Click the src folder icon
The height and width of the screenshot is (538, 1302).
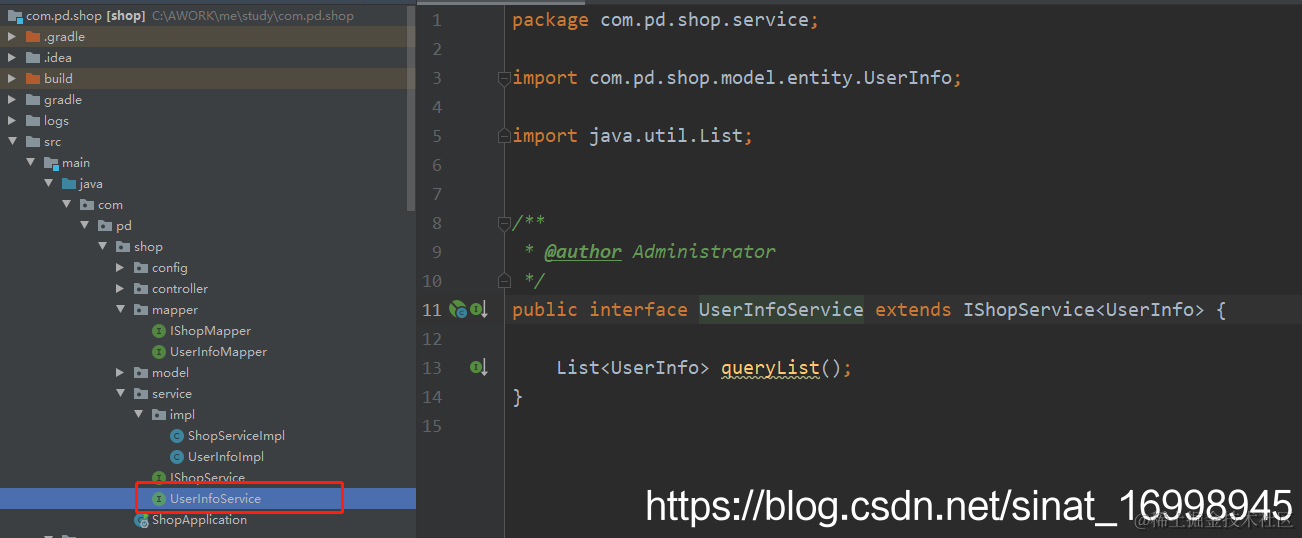33,142
